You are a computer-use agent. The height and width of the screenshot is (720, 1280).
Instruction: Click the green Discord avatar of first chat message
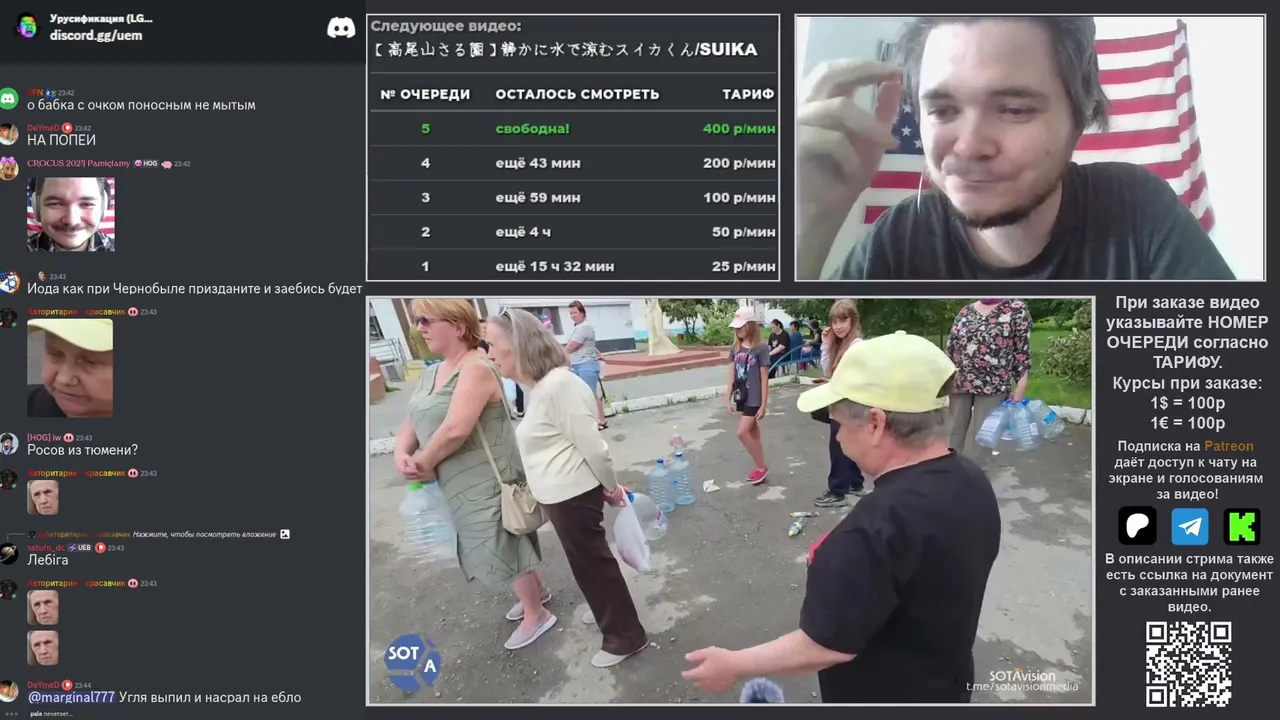[x=9, y=98]
